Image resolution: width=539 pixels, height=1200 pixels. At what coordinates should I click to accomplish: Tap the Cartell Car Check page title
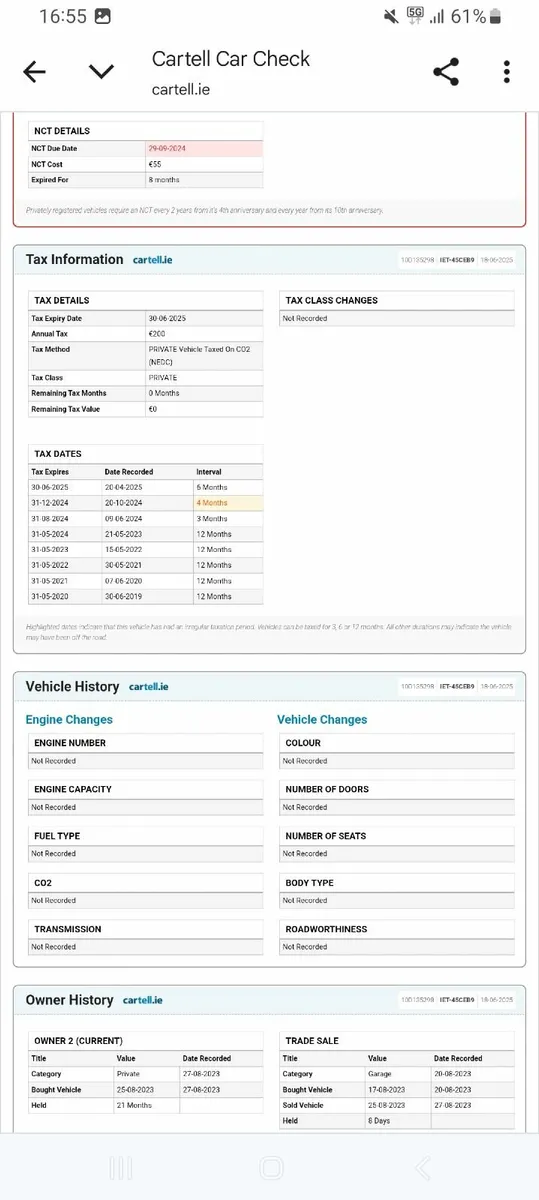click(231, 59)
